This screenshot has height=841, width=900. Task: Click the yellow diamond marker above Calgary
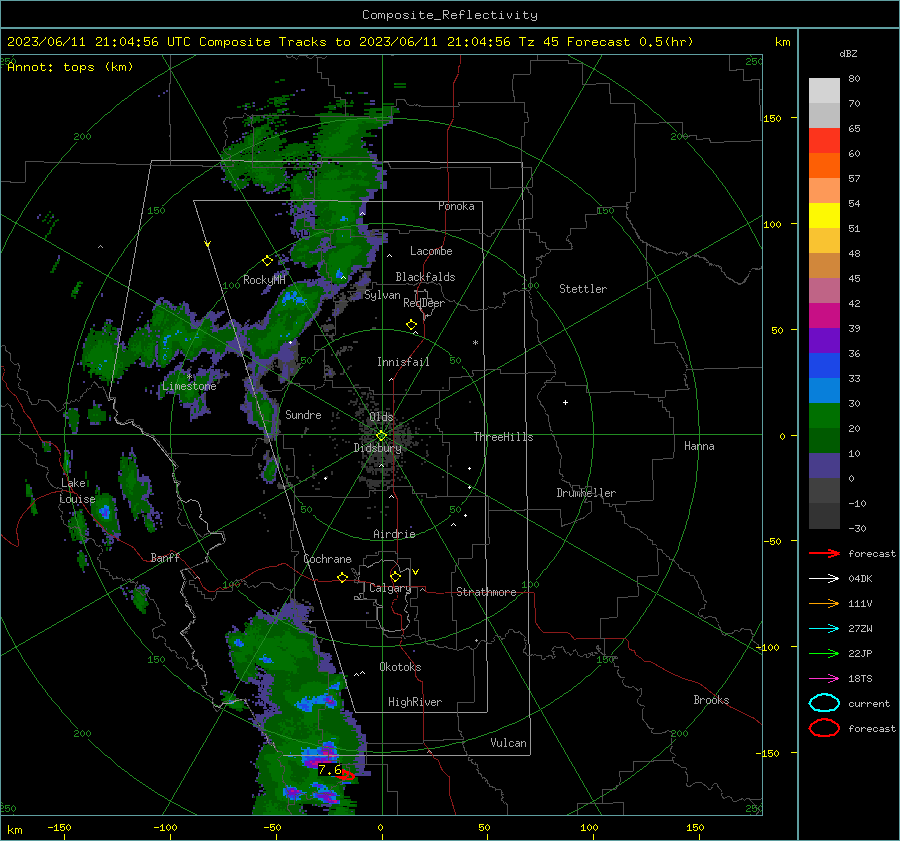tap(395, 576)
